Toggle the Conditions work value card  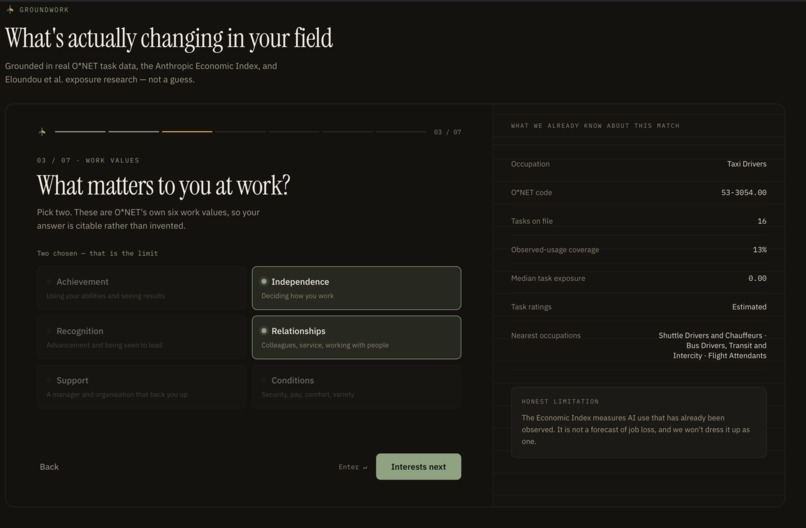pyautogui.click(x=356, y=387)
